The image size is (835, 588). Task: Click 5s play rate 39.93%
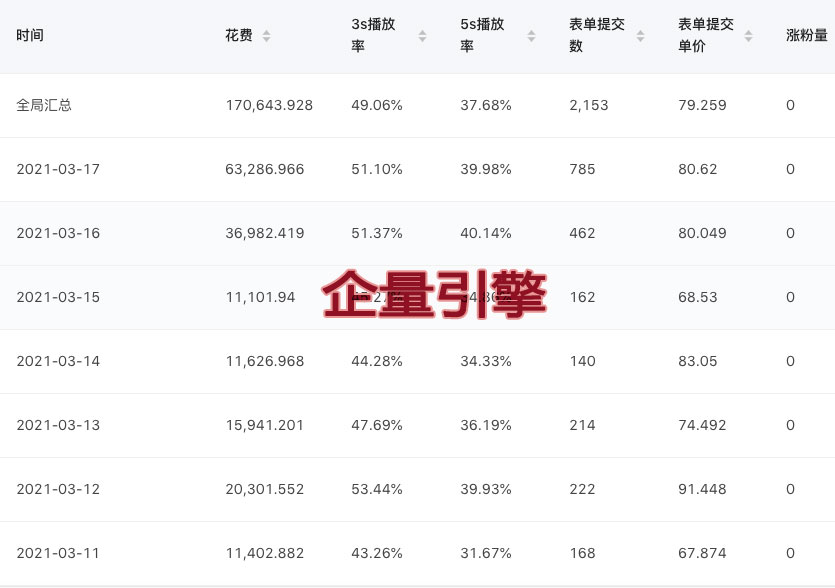coord(486,489)
